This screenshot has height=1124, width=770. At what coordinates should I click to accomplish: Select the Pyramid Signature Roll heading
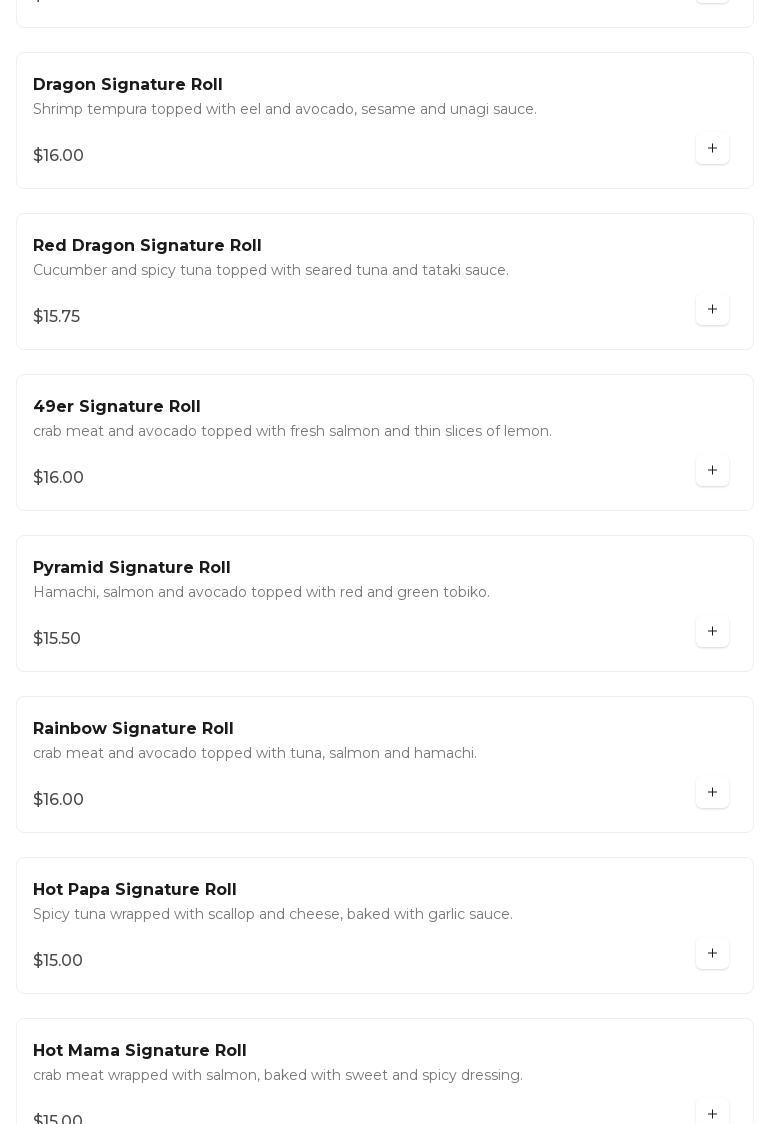point(132,568)
